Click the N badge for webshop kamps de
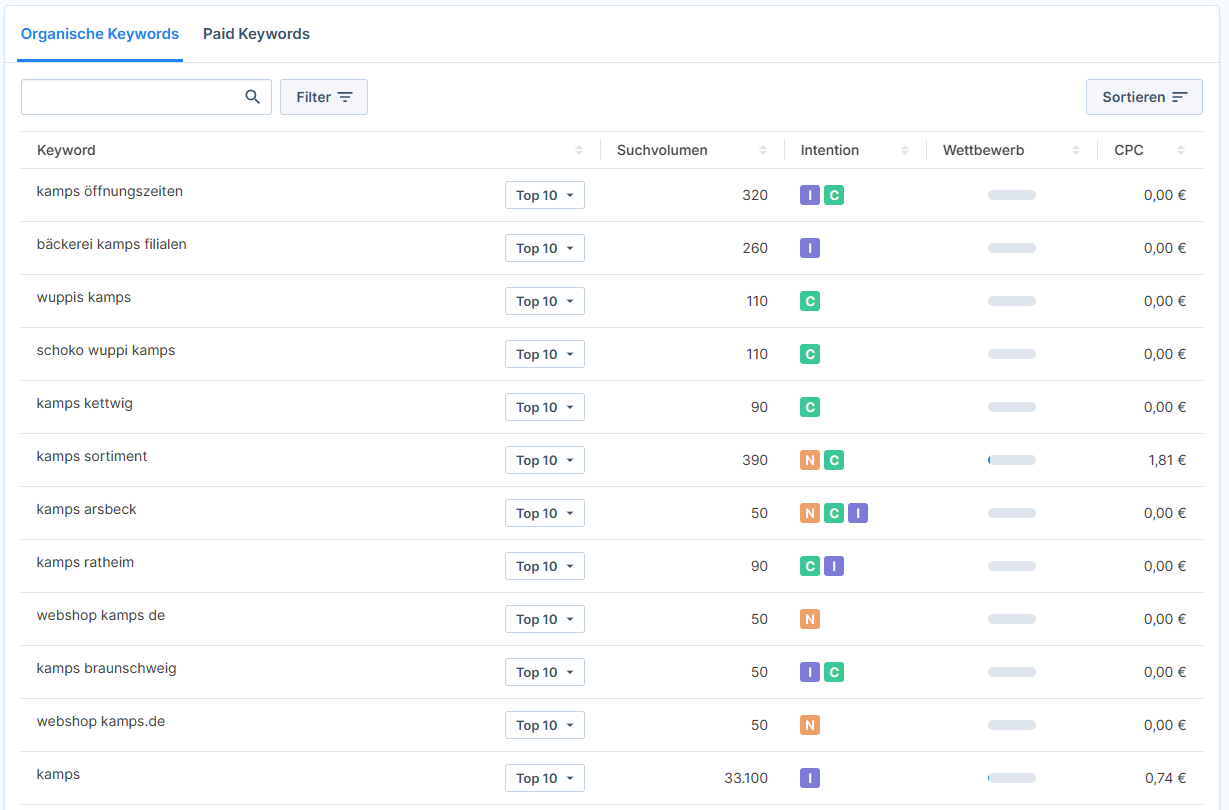 pyautogui.click(x=810, y=619)
